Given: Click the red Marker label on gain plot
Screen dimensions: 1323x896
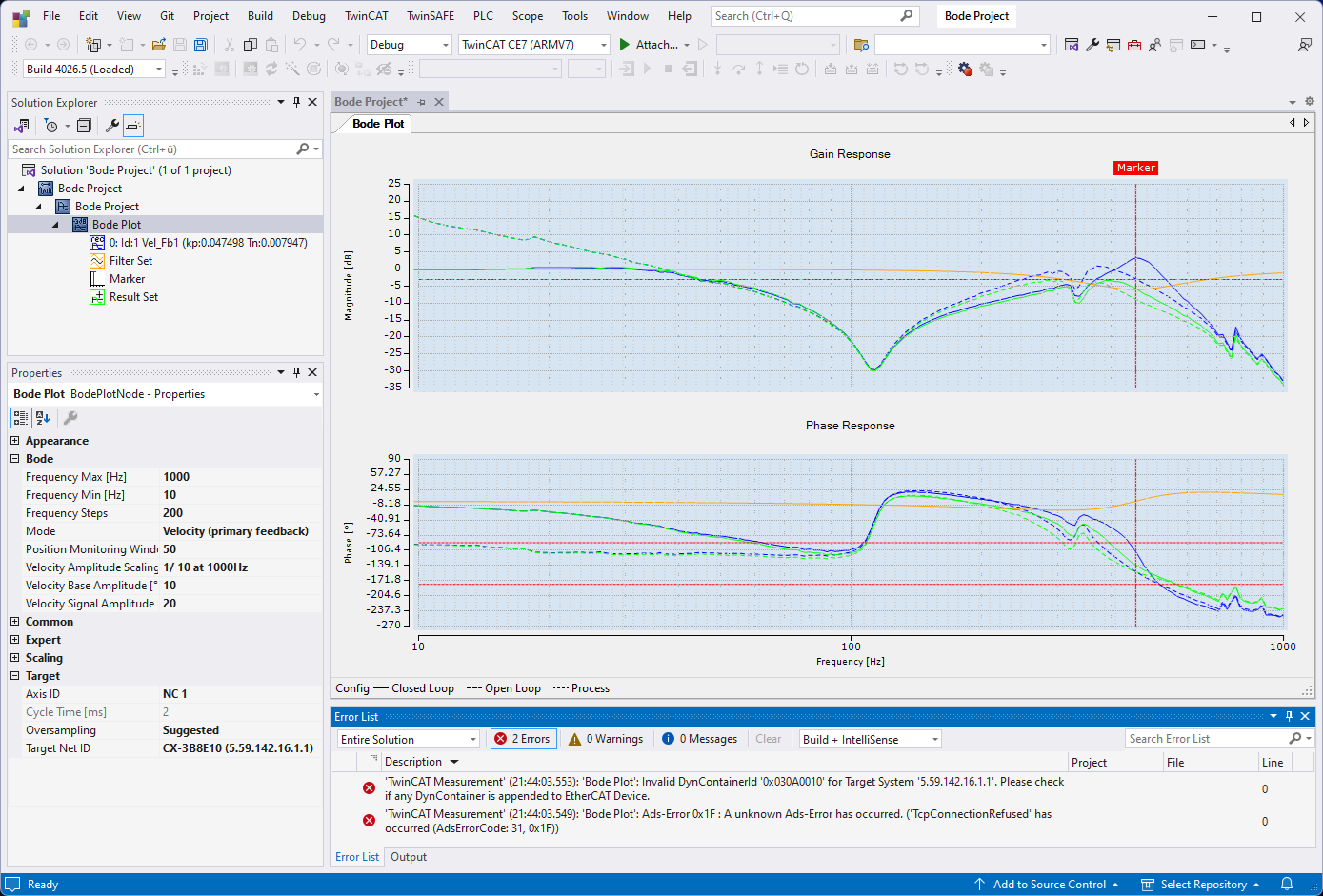Looking at the screenshot, I should tap(1136, 168).
